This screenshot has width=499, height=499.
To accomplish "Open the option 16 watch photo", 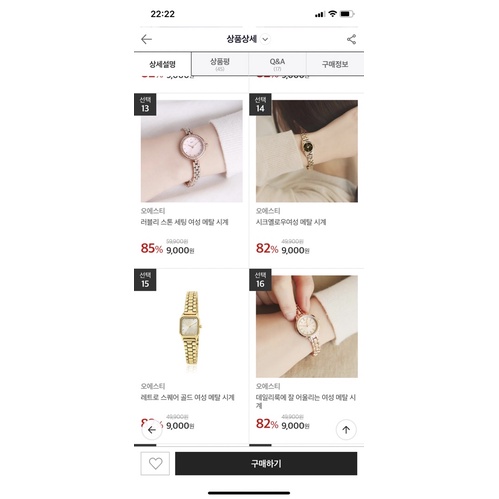I will pos(307,326).
